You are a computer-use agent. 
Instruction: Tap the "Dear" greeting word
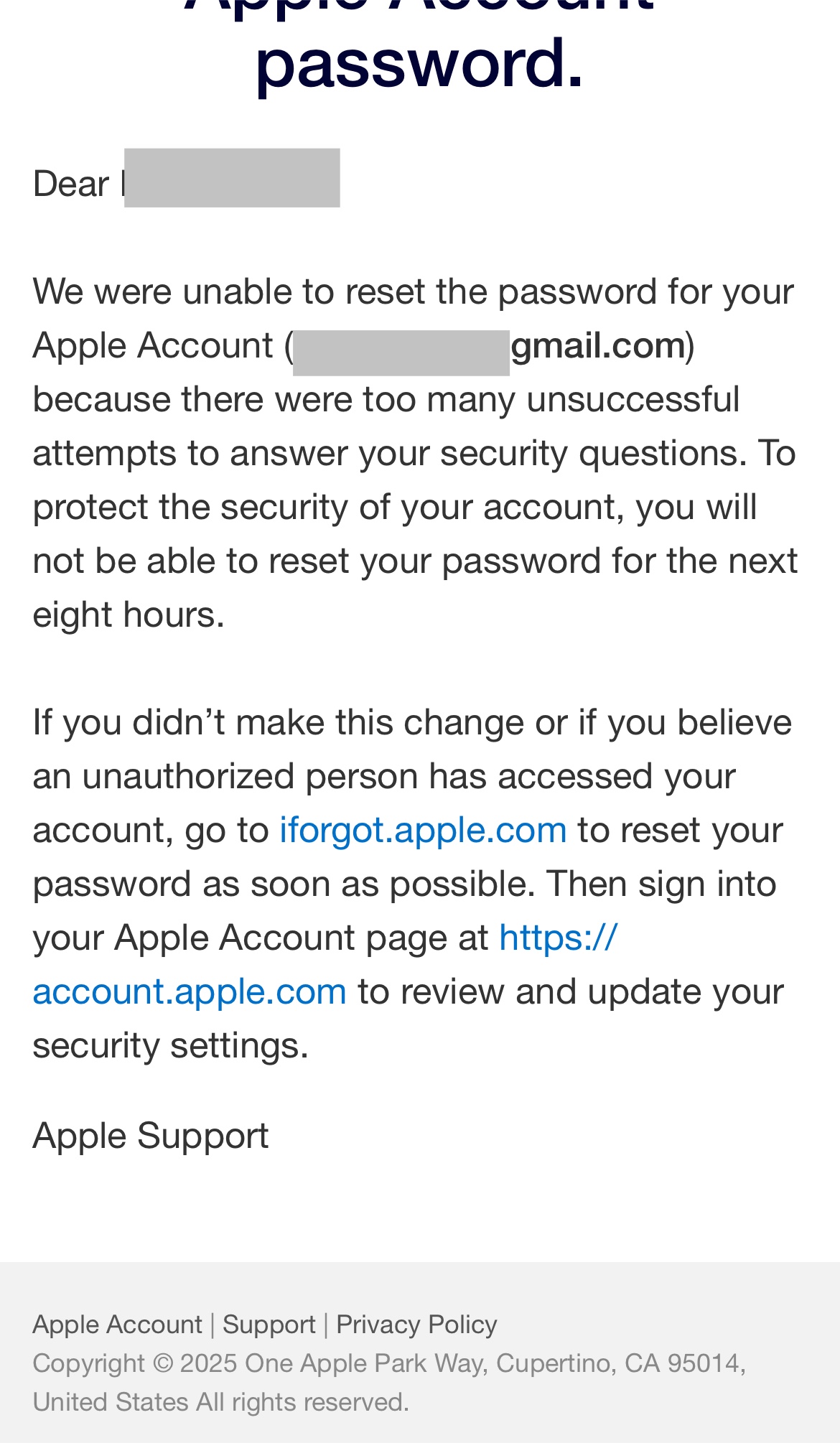pyautogui.click(x=71, y=184)
